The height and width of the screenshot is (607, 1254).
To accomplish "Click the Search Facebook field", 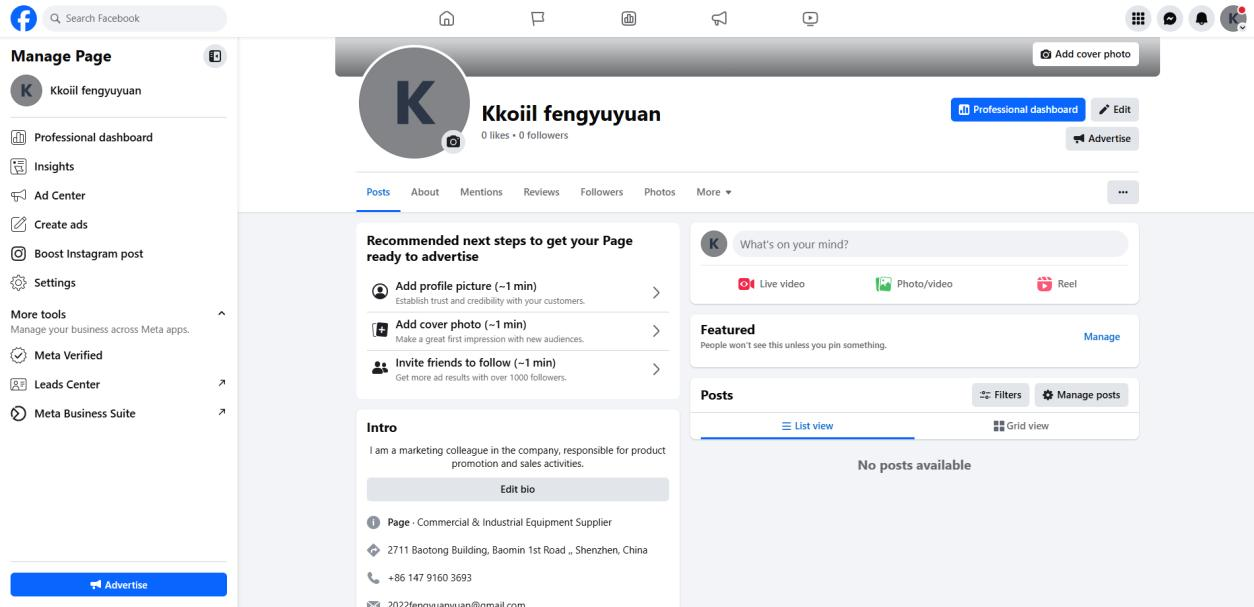I will click(x=134, y=18).
